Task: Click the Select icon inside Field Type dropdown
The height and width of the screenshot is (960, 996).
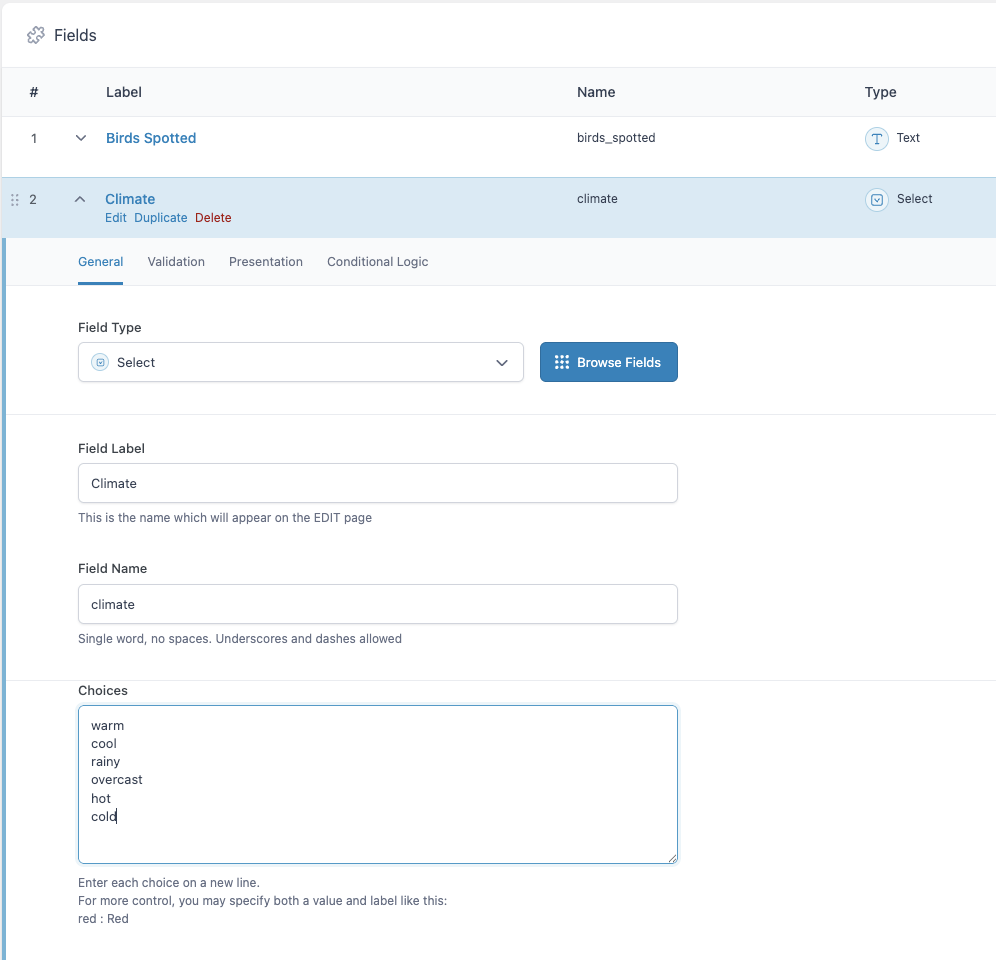Action: [100, 363]
